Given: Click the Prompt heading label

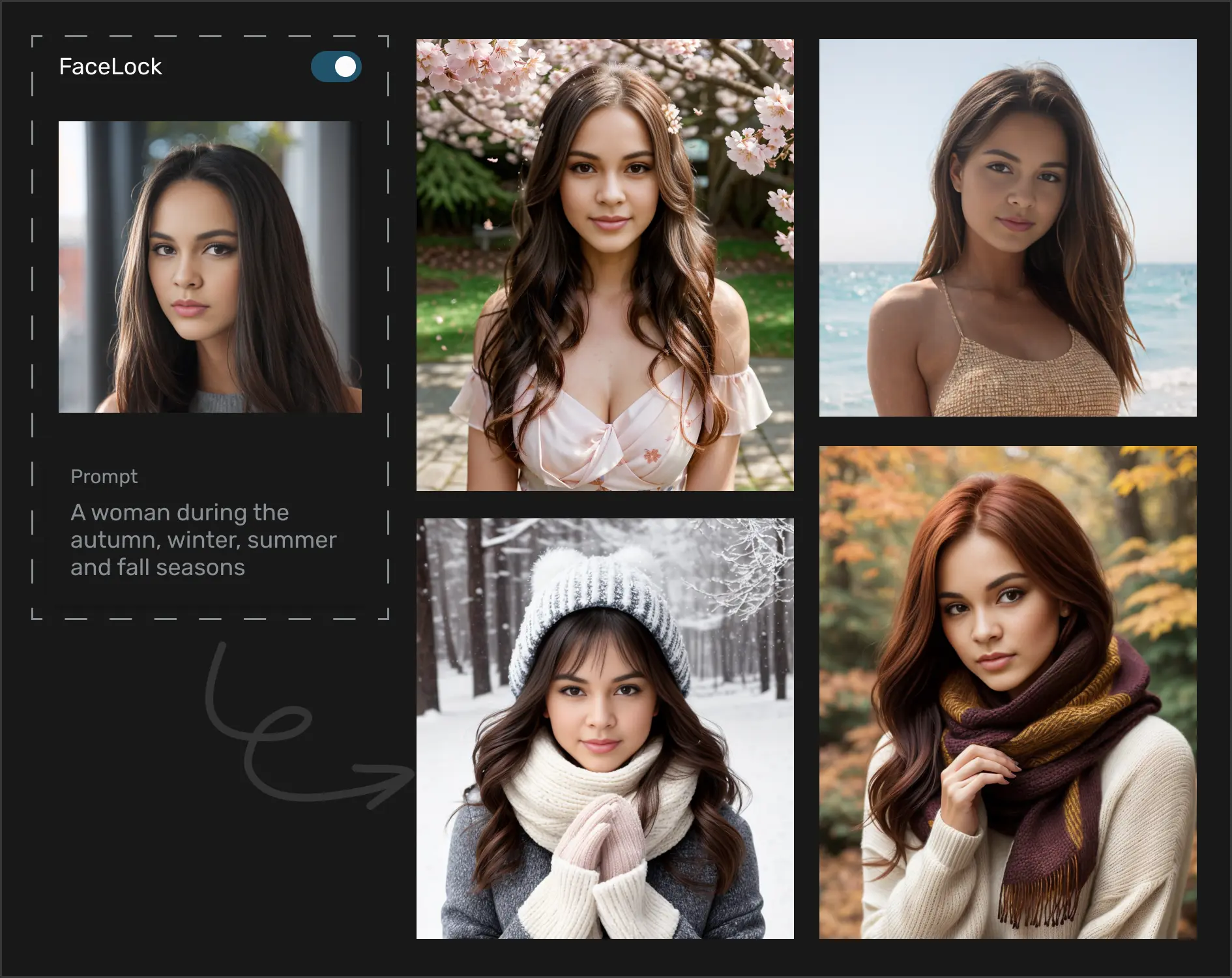Looking at the screenshot, I should click(x=104, y=477).
